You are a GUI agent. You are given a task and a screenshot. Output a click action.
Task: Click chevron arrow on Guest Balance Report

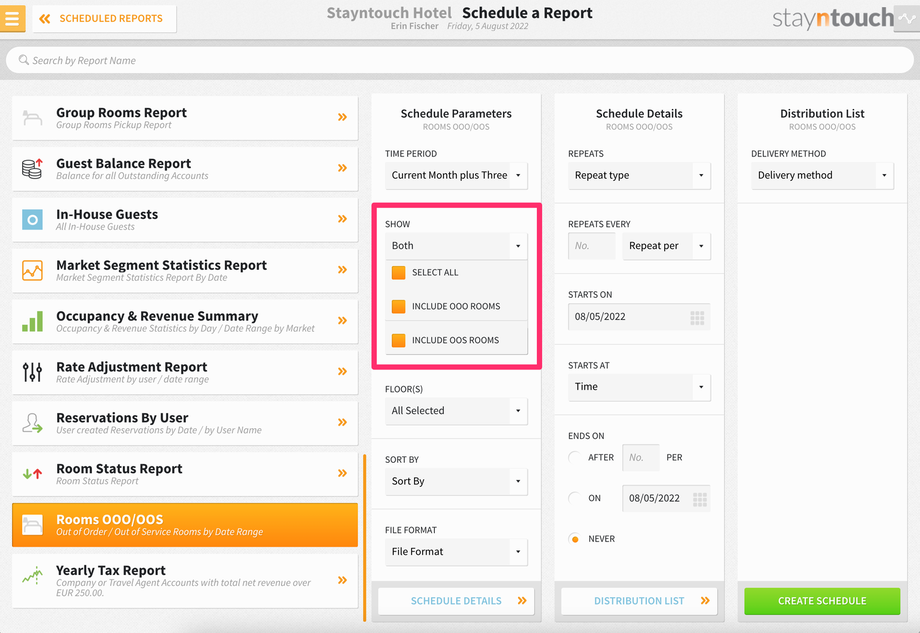click(343, 168)
